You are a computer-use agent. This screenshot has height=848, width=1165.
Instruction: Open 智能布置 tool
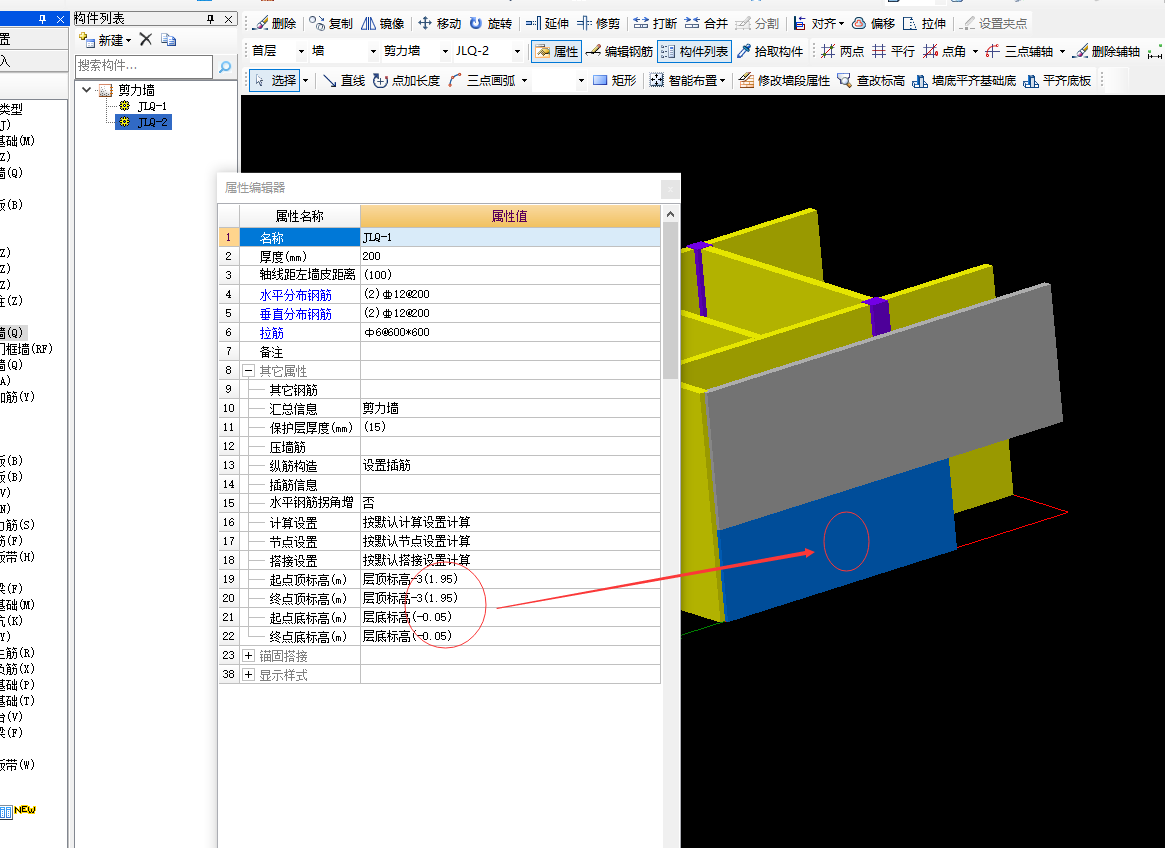click(x=687, y=80)
